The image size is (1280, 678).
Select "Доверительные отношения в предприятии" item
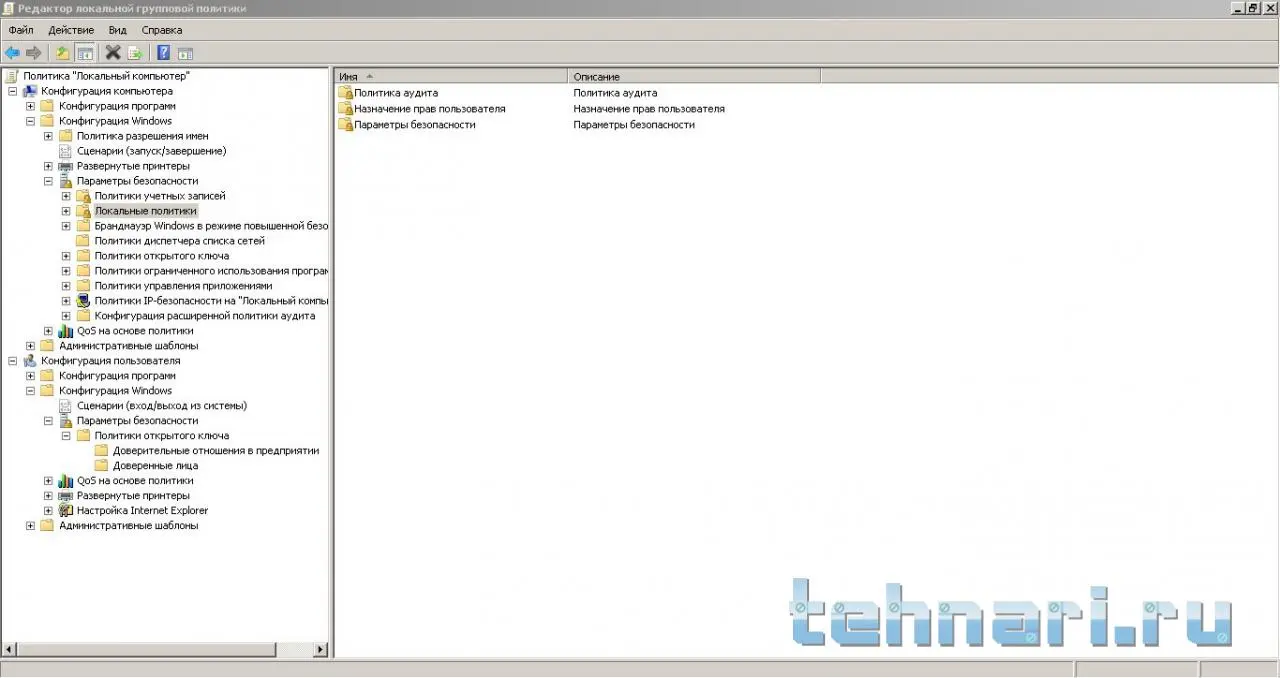216,451
